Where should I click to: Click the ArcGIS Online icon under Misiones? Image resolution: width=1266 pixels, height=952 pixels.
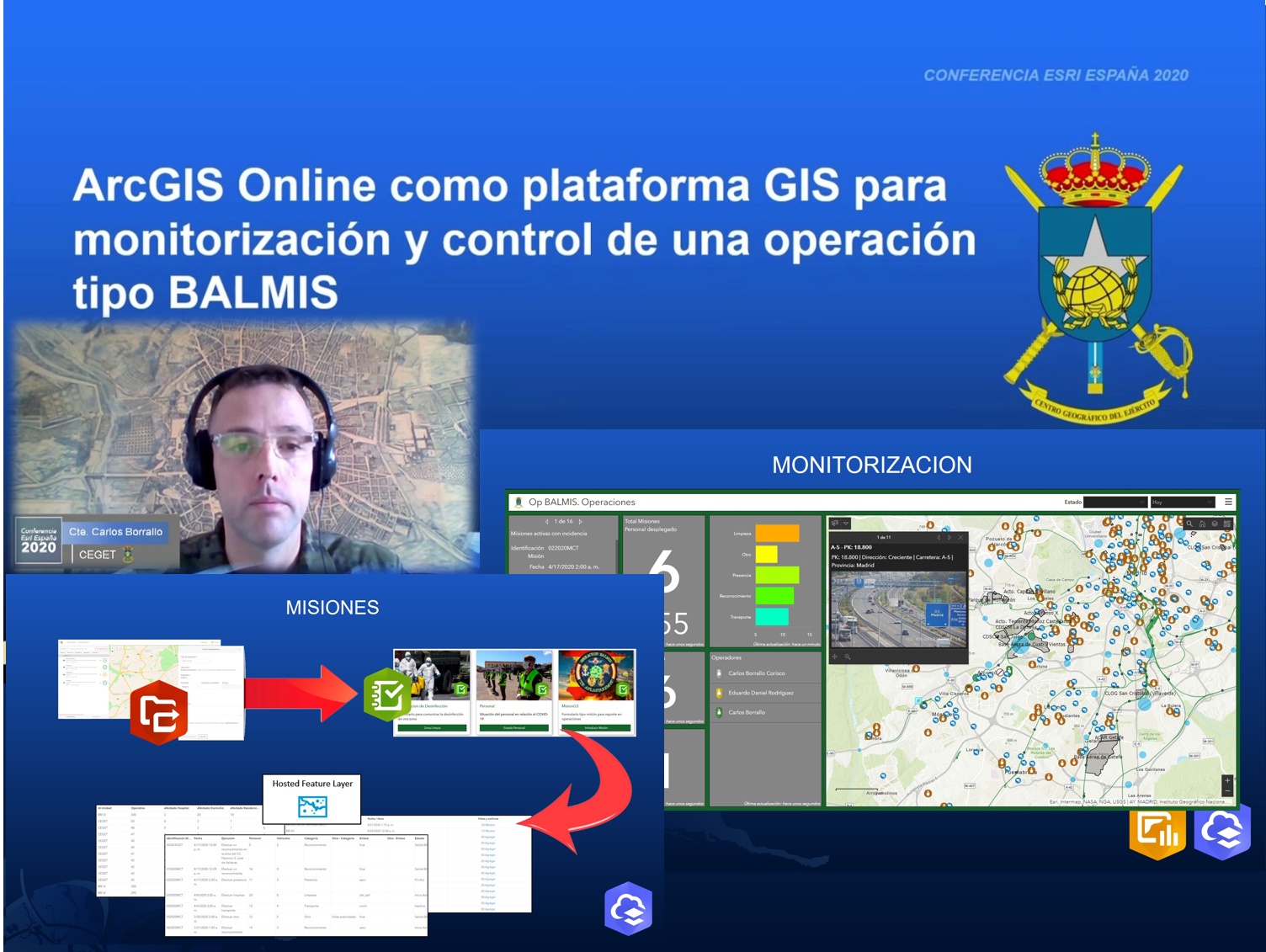[628, 909]
